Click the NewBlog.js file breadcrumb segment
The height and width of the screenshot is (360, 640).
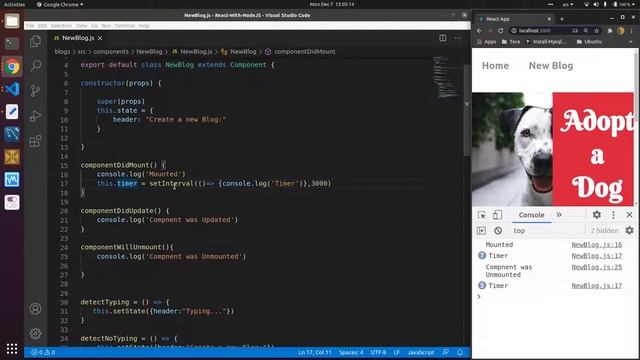(192, 52)
